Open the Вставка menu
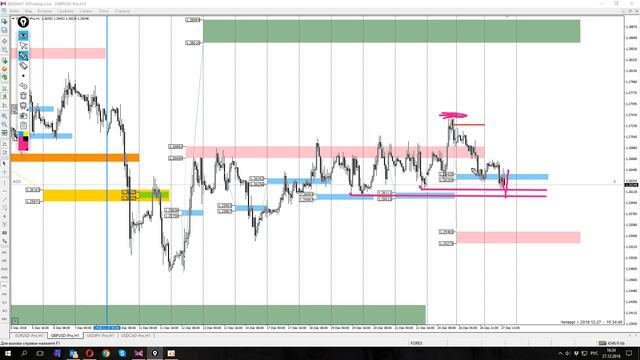640x360 pixels. pos(45,11)
